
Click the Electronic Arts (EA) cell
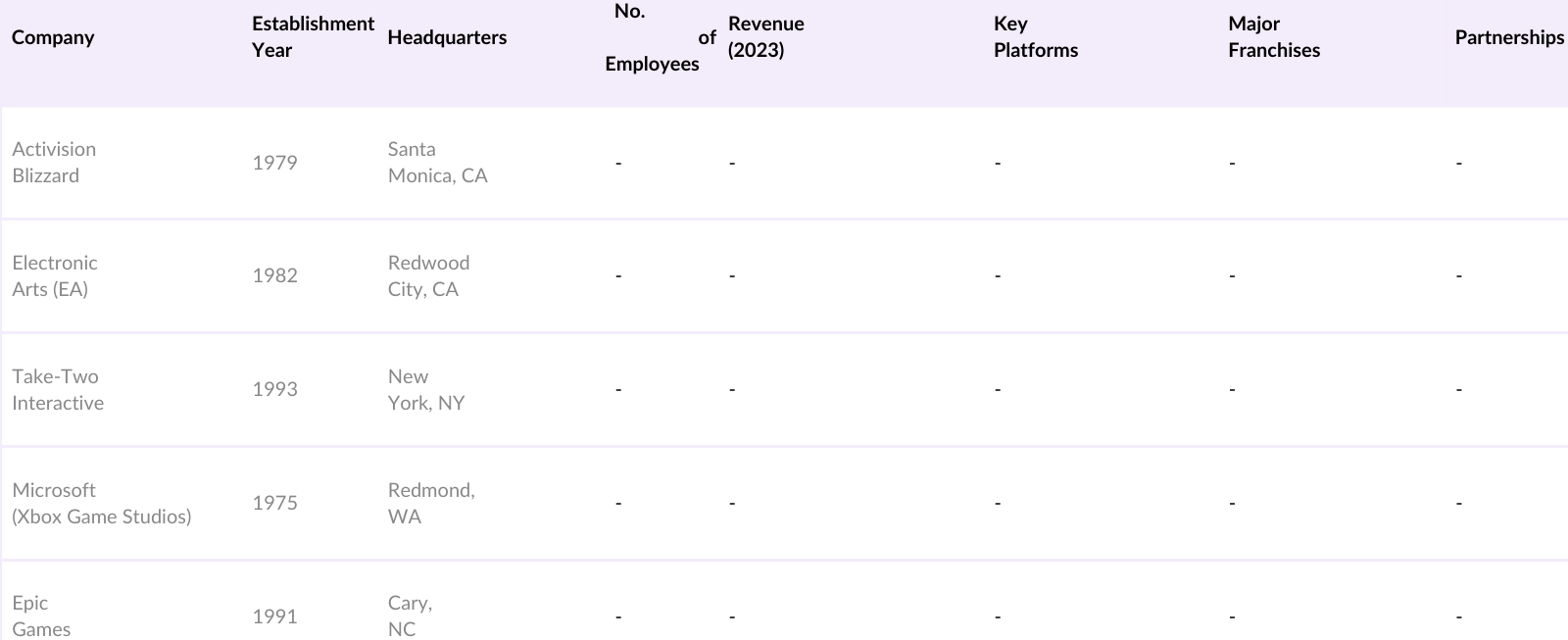(x=55, y=276)
